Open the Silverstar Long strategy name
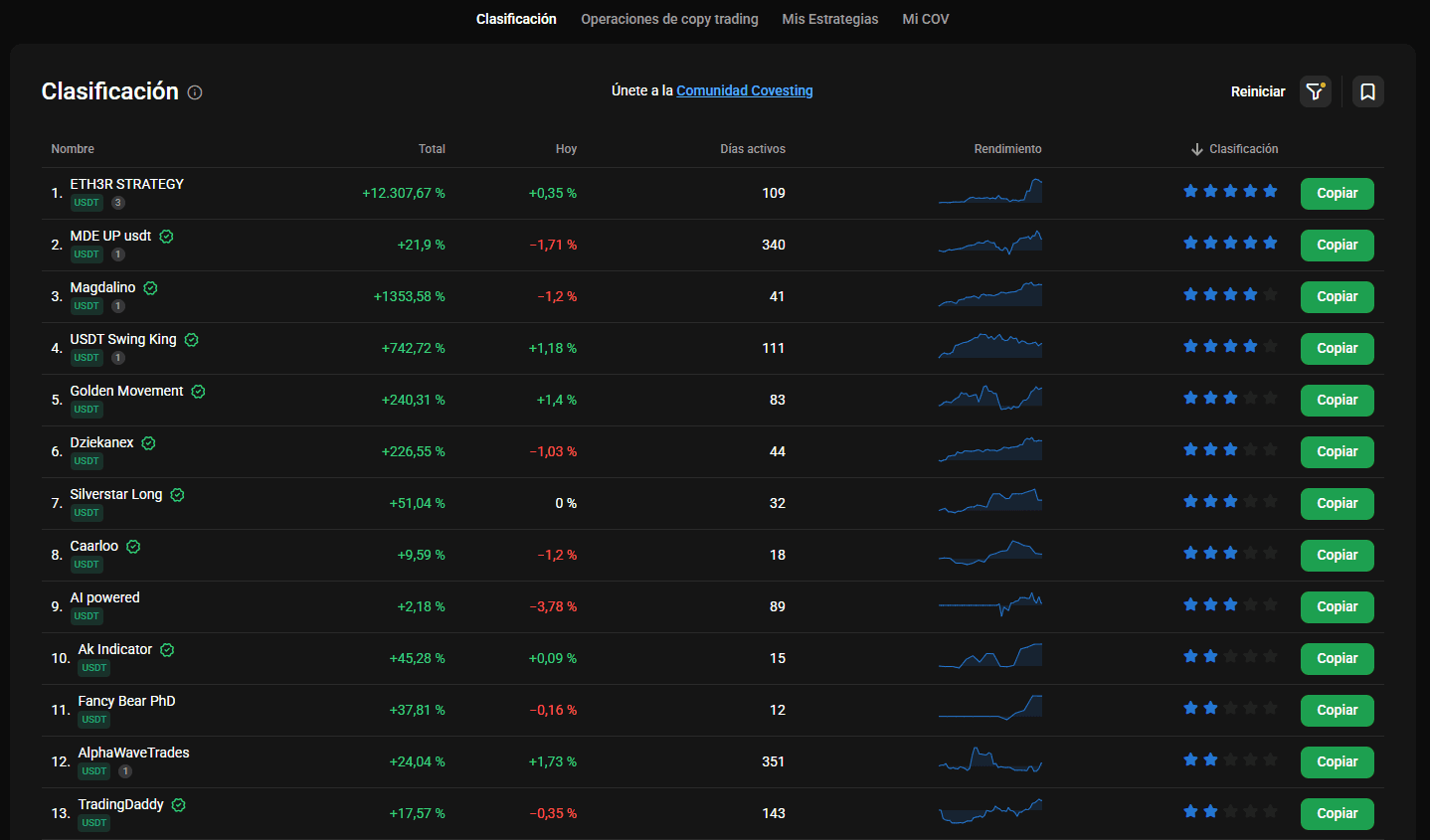 click(x=116, y=494)
